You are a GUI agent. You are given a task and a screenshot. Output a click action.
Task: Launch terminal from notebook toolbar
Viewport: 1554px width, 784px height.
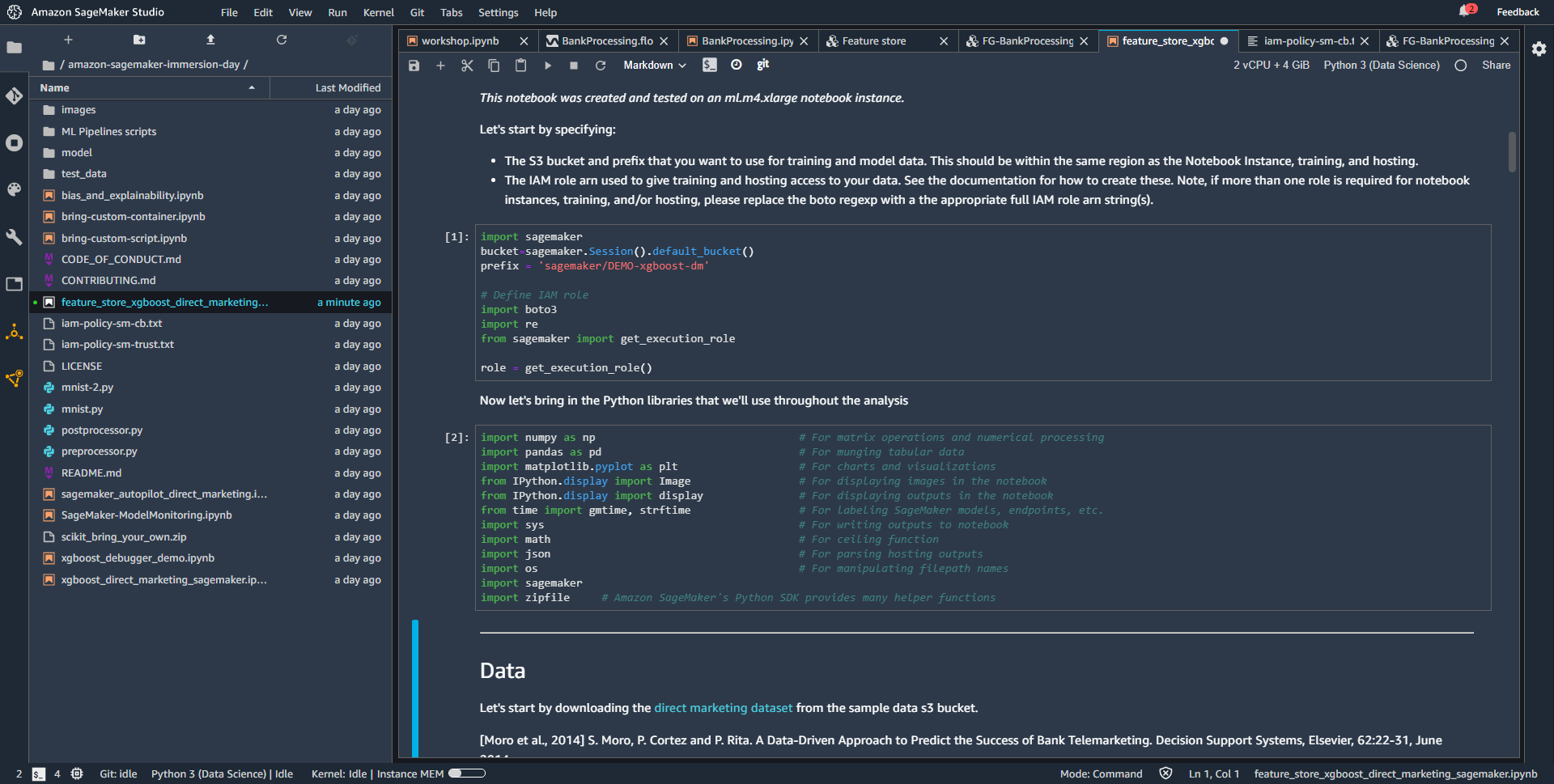pos(710,65)
